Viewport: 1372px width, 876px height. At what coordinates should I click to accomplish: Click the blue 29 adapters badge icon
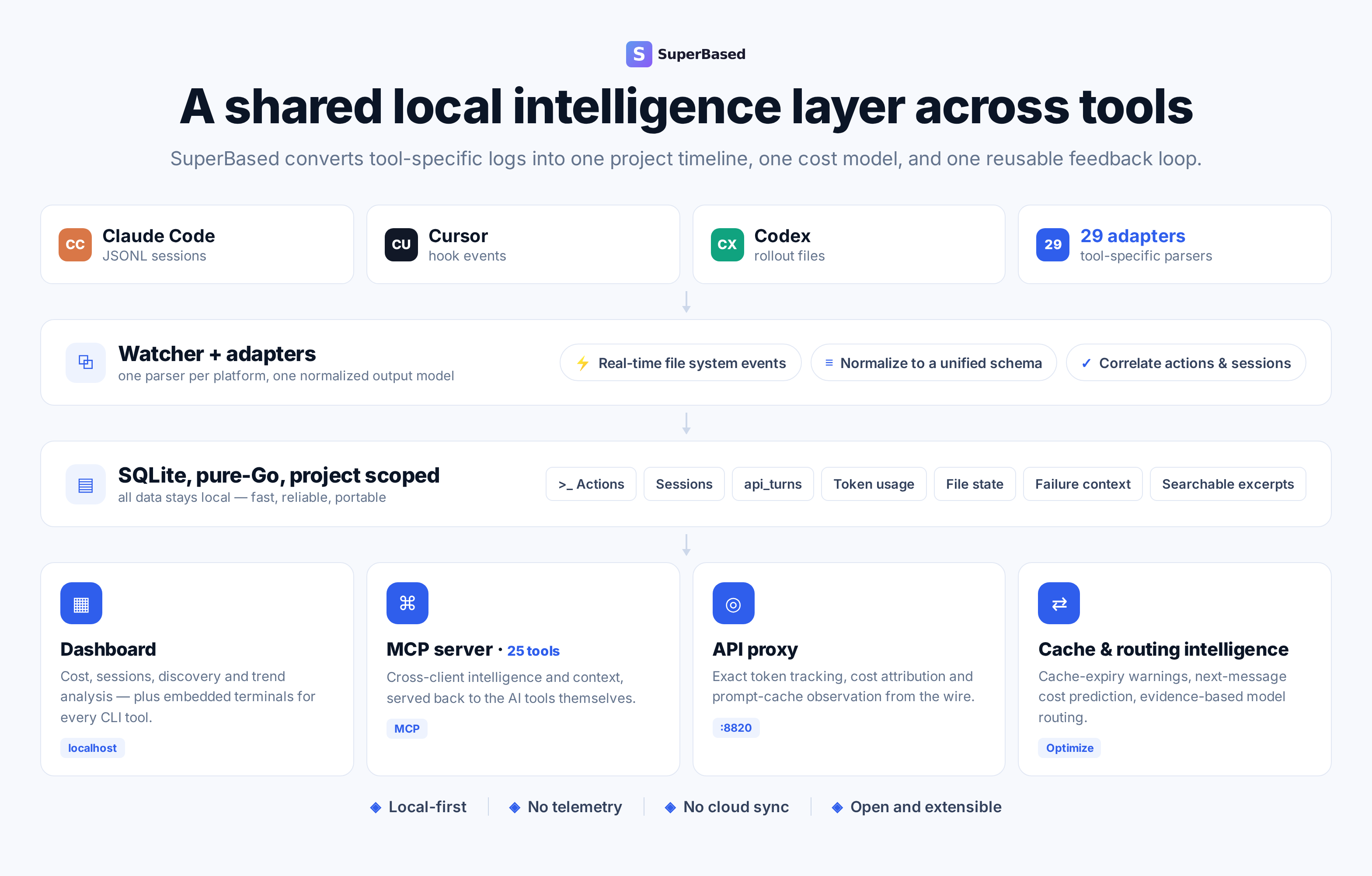pyautogui.click(x=1052, y=244)
